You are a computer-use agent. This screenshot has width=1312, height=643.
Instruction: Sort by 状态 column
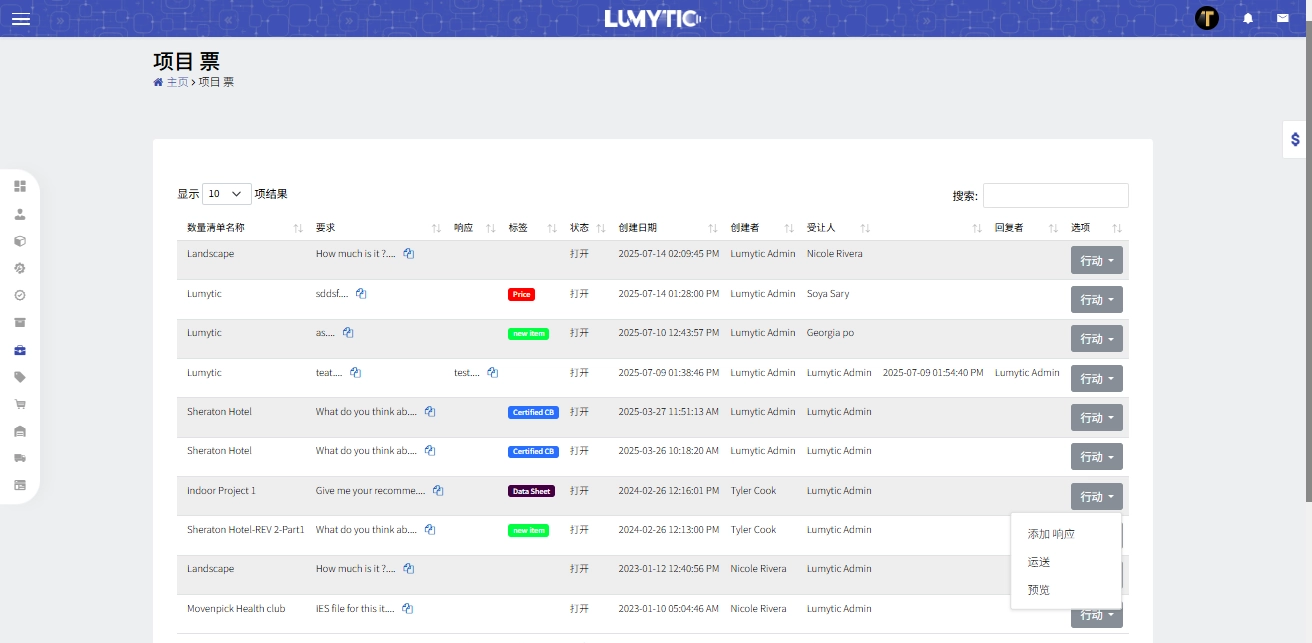tap(600, 228)
